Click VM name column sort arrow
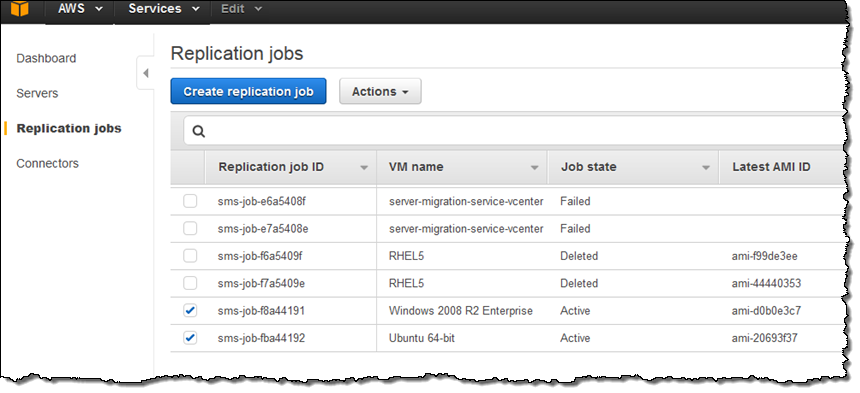This screenshot has width=860, height=393. 535,168
